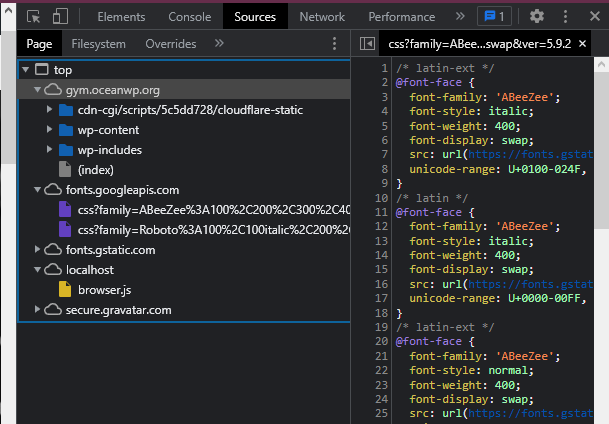Switch to the Overrides tab

tap(171, 44)
